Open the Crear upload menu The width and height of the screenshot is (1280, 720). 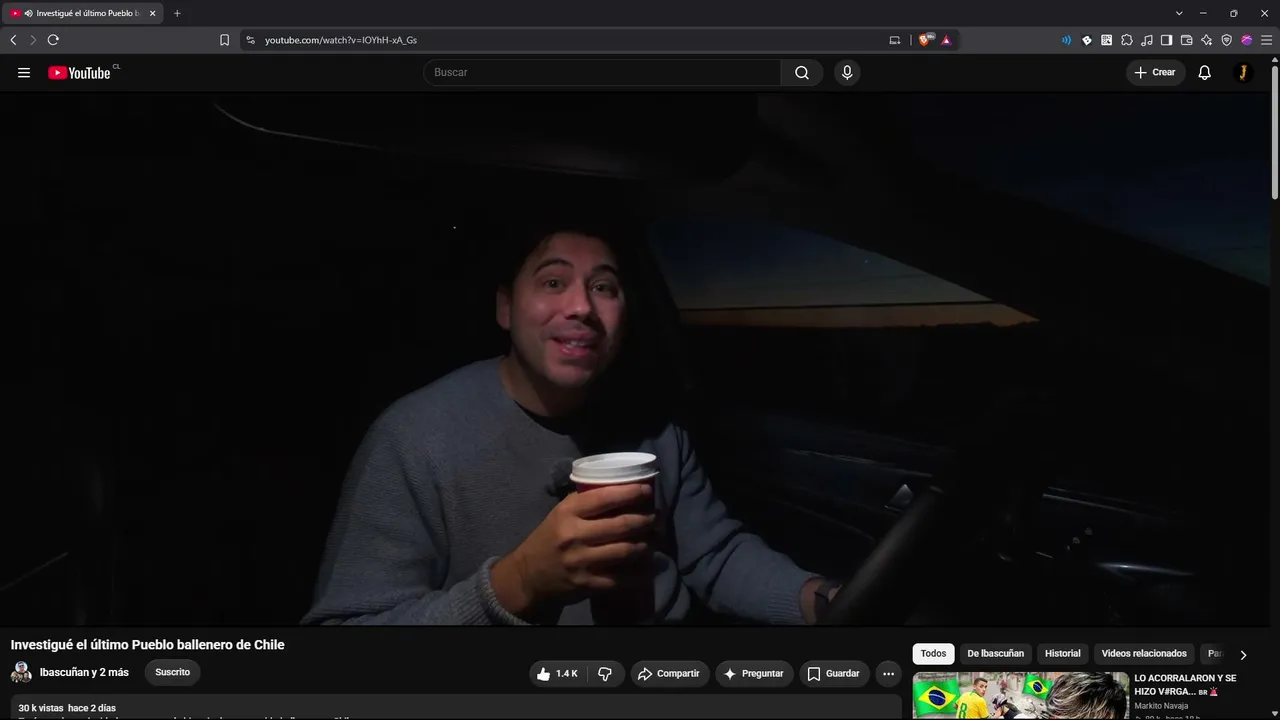tap(1156, 73)
